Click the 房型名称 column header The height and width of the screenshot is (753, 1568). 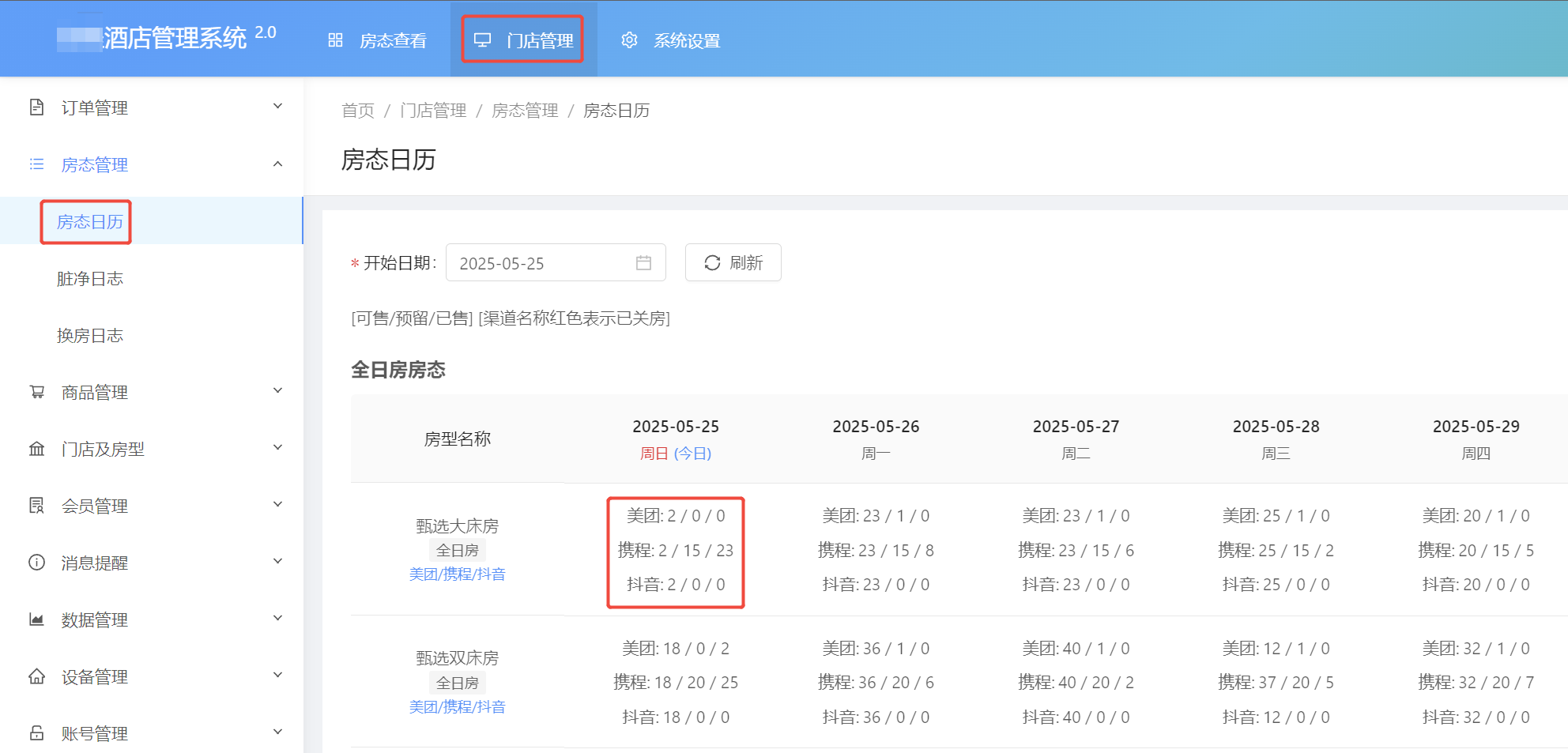(x=457, y=439)
